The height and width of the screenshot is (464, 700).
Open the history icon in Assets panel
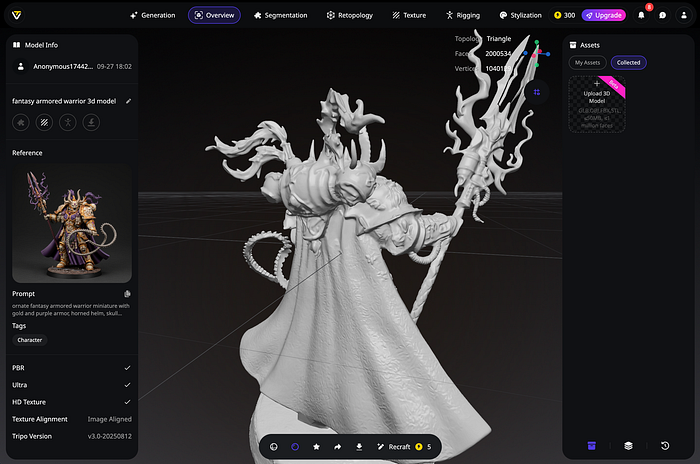coord(665,445)
